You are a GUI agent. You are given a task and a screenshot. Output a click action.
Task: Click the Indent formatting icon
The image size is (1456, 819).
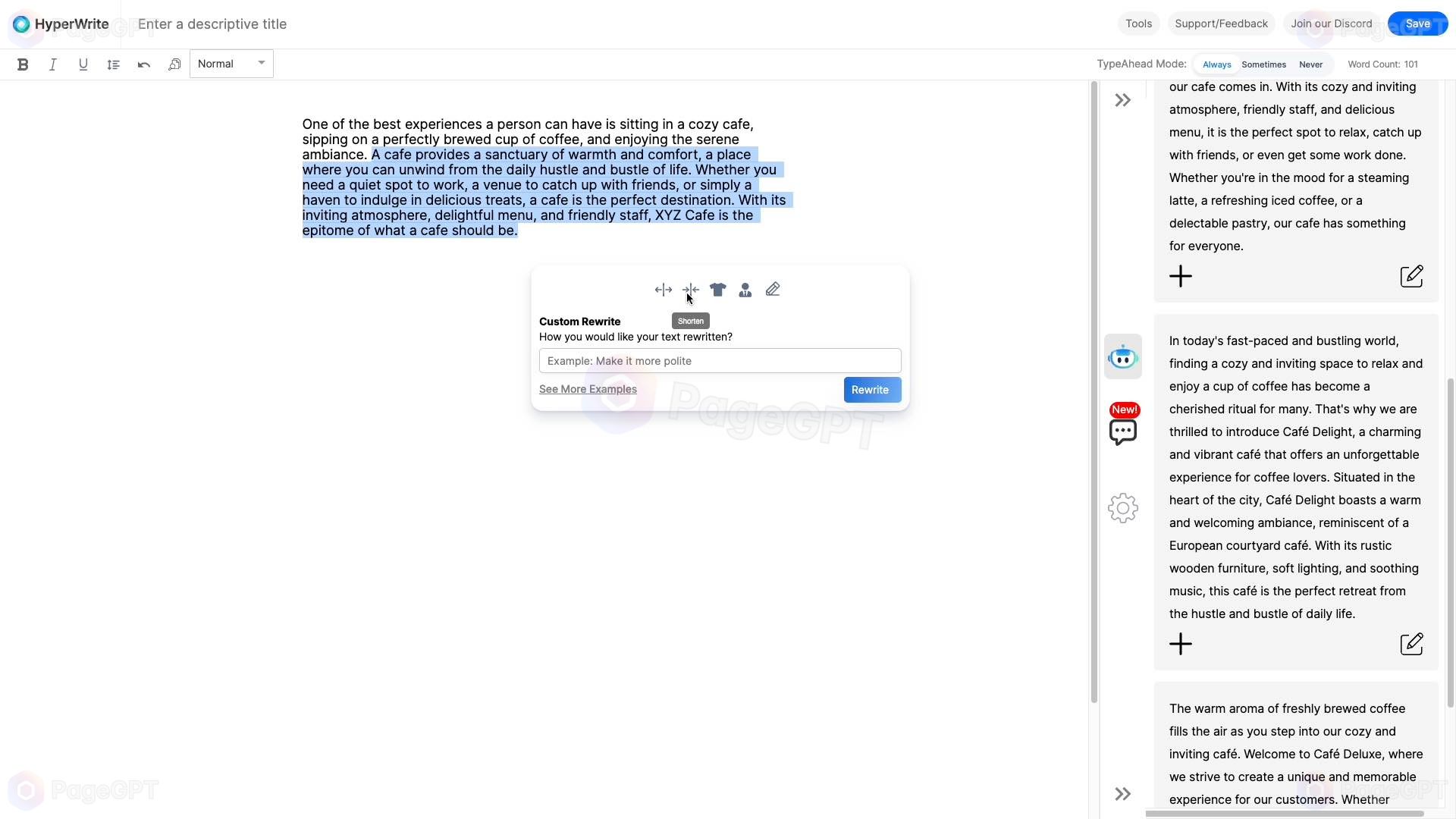tap(113, 64)
